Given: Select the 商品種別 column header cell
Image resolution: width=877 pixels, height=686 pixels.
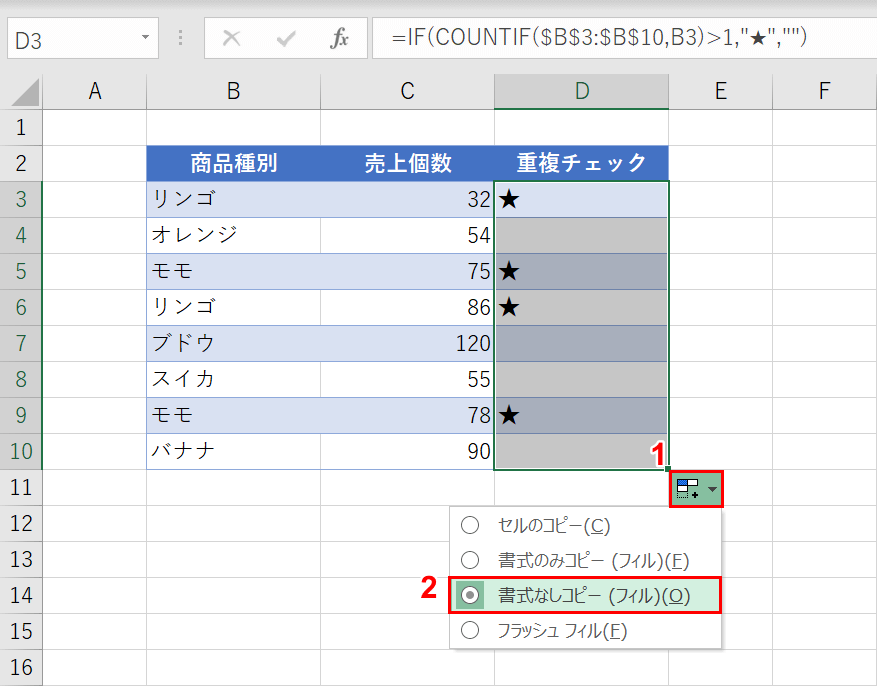Looking at the screenshot, I should [x=233, y=163].
